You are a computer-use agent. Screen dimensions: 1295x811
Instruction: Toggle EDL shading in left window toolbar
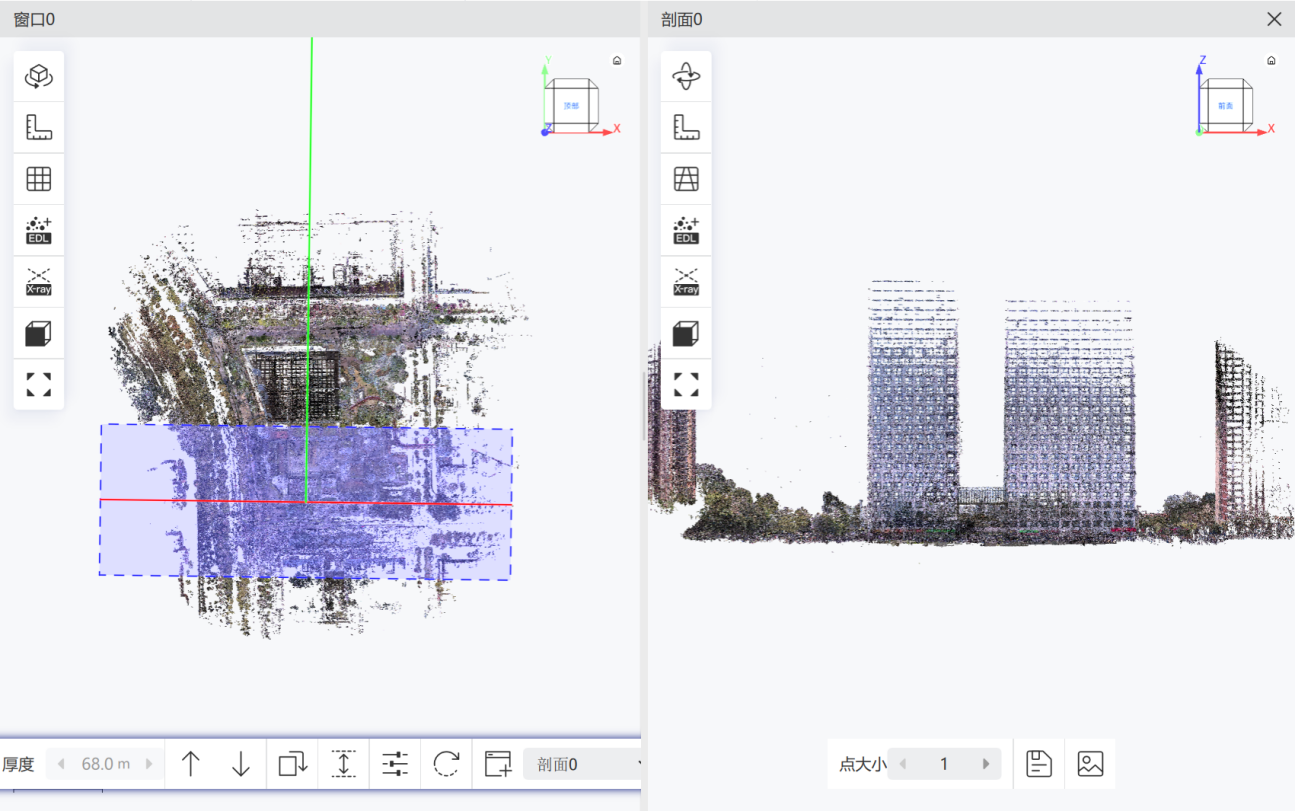point(38,230)
